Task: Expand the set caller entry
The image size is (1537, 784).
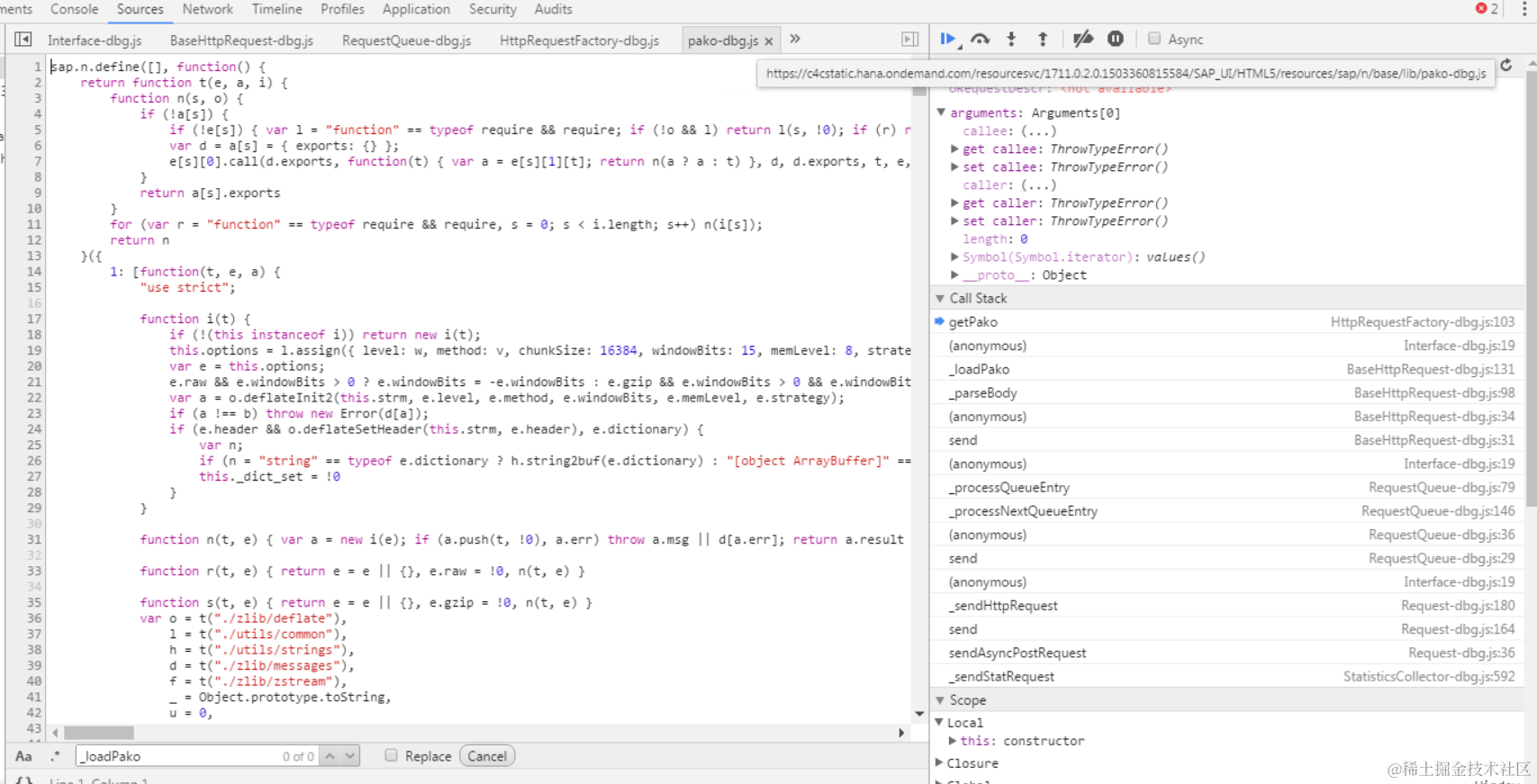Action: 954,221
